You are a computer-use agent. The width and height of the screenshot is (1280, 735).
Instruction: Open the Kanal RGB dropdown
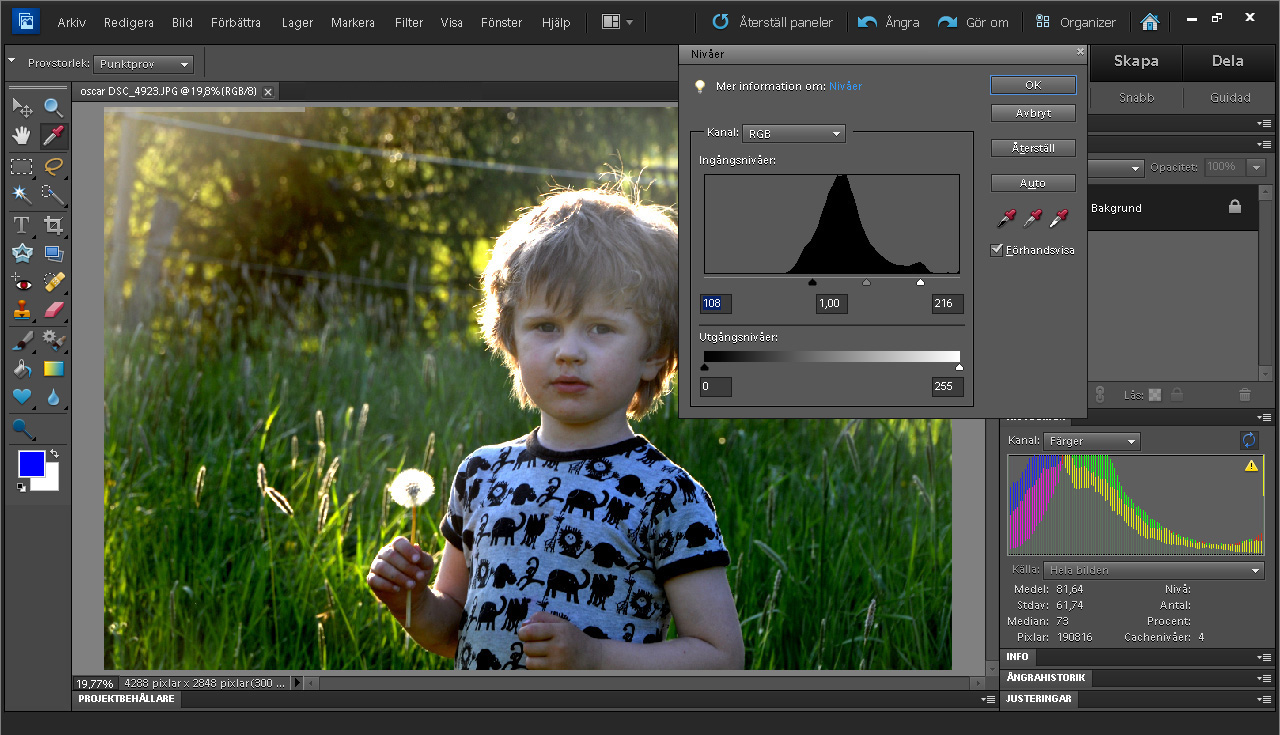pos(794,133)
